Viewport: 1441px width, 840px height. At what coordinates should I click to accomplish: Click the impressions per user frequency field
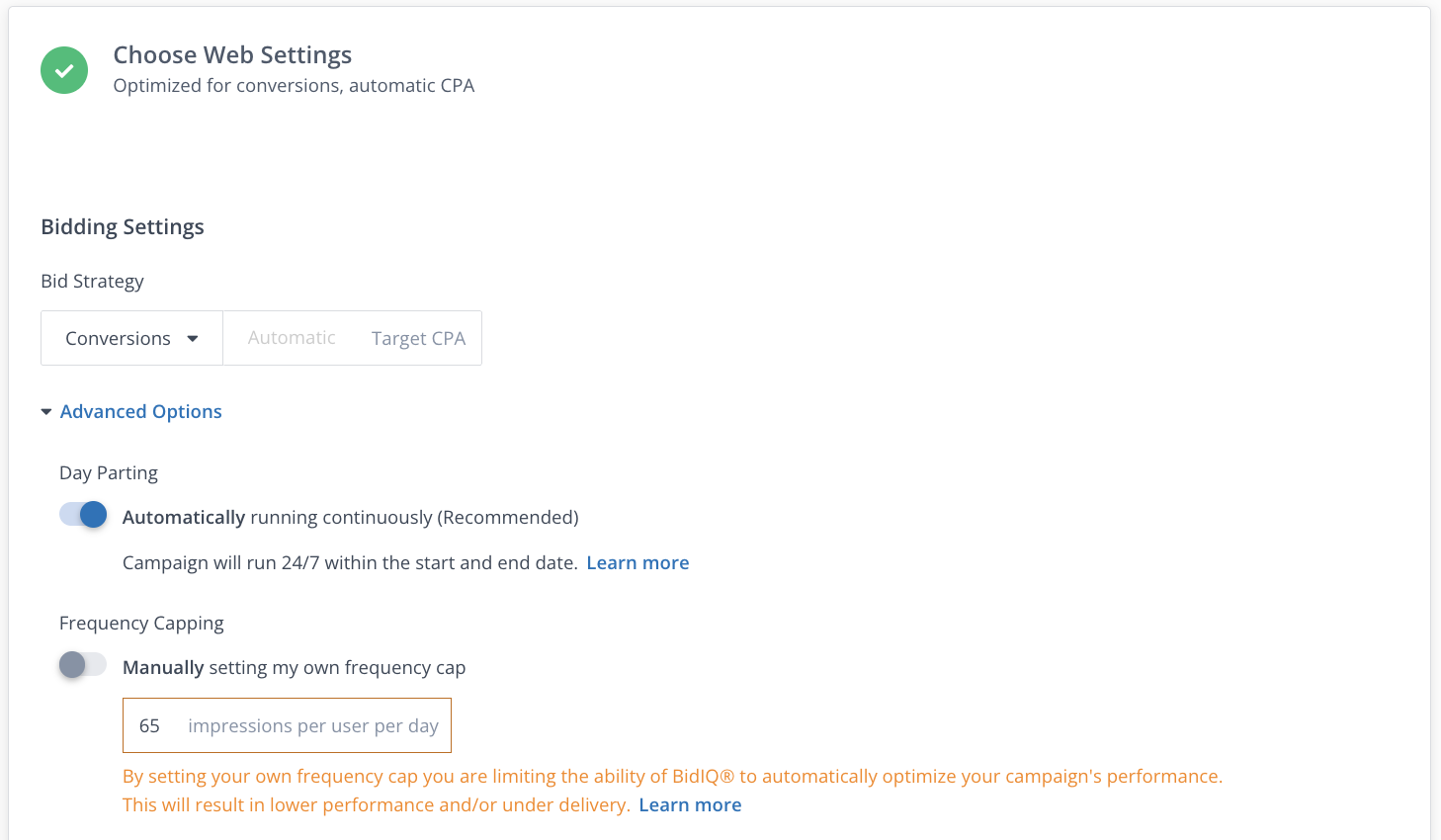pos(287,726)
